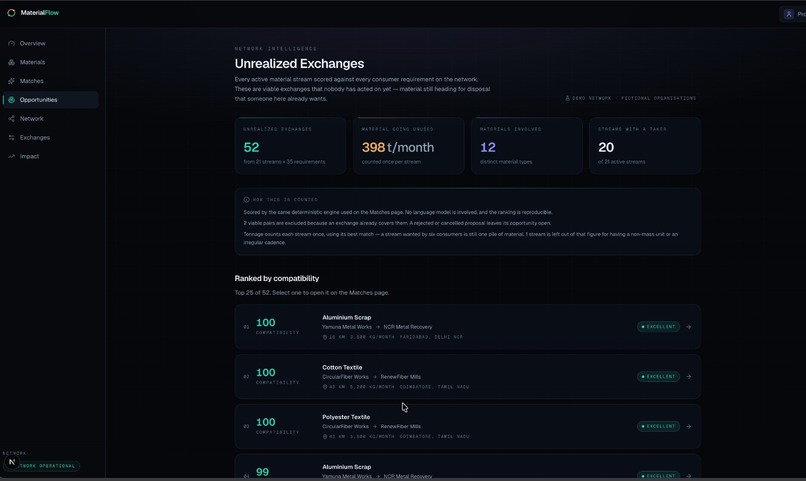Click arrow on first Aluminium Scrap row
The image size is (806, 481).
688,327
